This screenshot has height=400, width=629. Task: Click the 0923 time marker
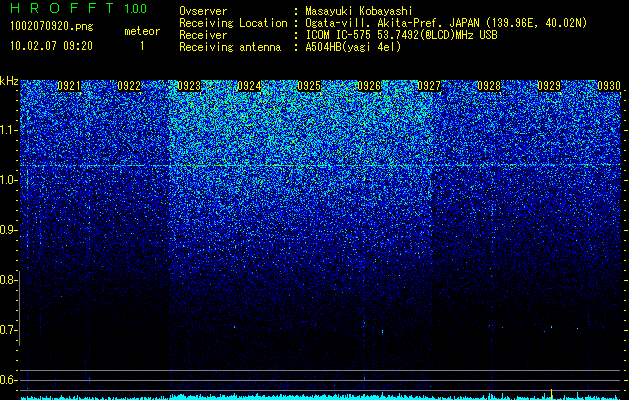[x=189, y=86]
